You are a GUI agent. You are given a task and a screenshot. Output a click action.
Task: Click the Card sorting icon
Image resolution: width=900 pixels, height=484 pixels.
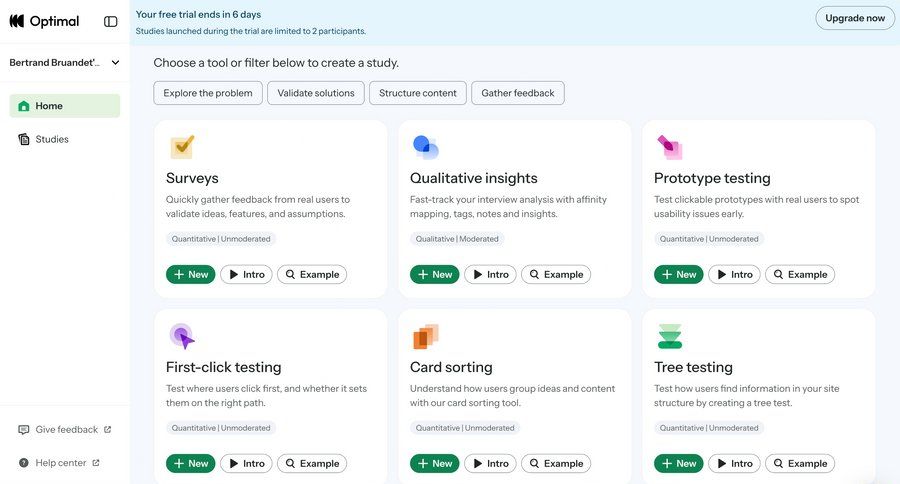click(x=425, y=336)
